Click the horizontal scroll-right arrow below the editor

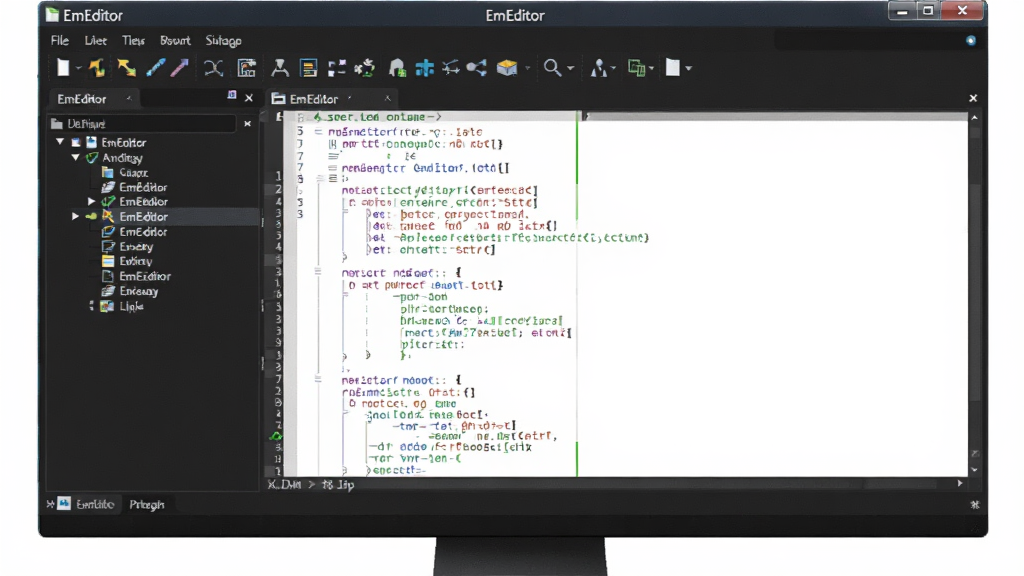coord(959,483)
